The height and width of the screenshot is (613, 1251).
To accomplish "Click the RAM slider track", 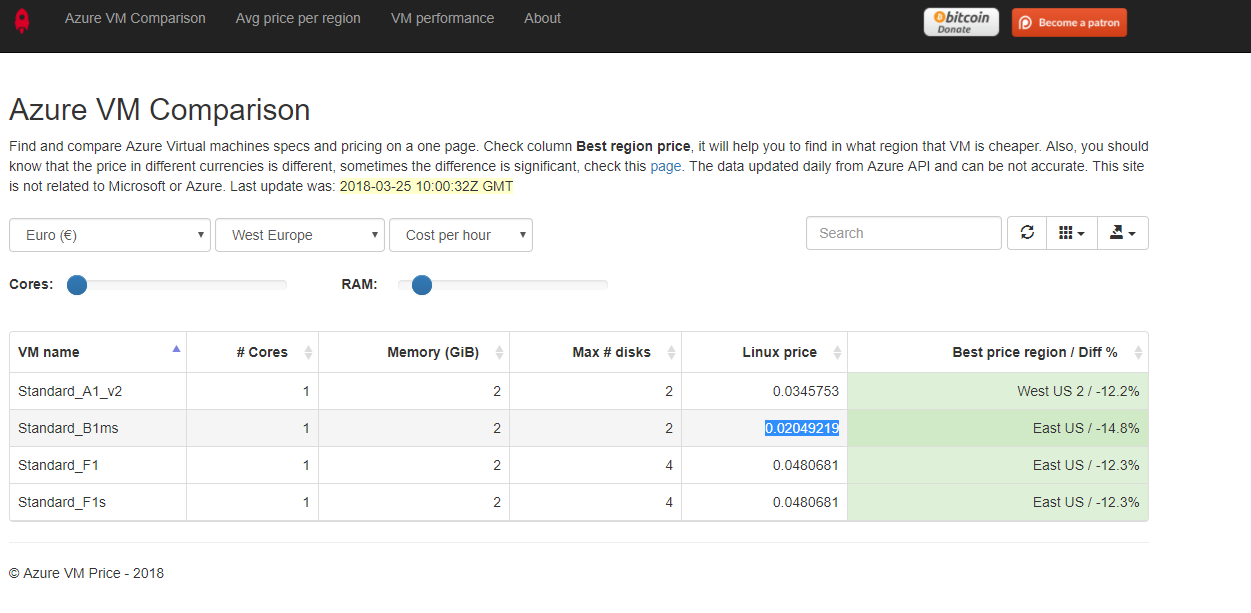I will (503, 285).
